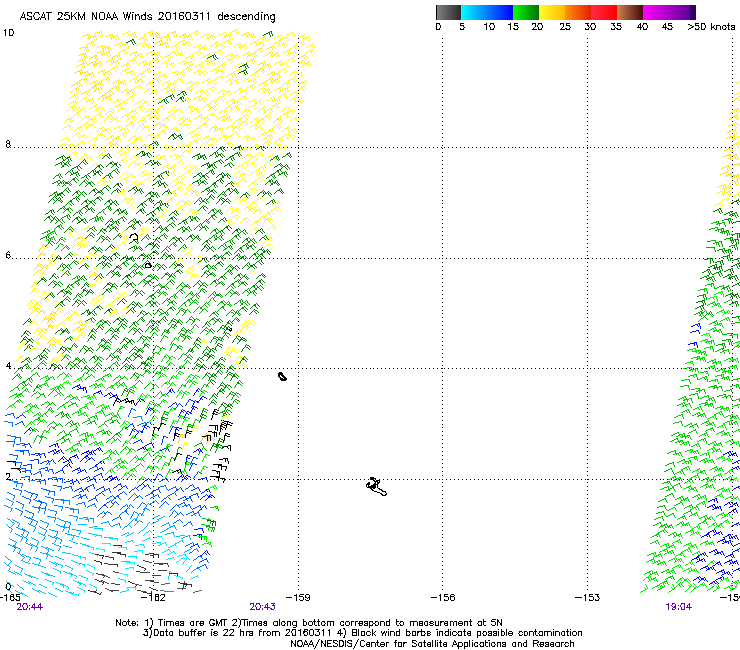Click the orange 25-30 knots legend swatch
The image size is (740, 650).
578,12
